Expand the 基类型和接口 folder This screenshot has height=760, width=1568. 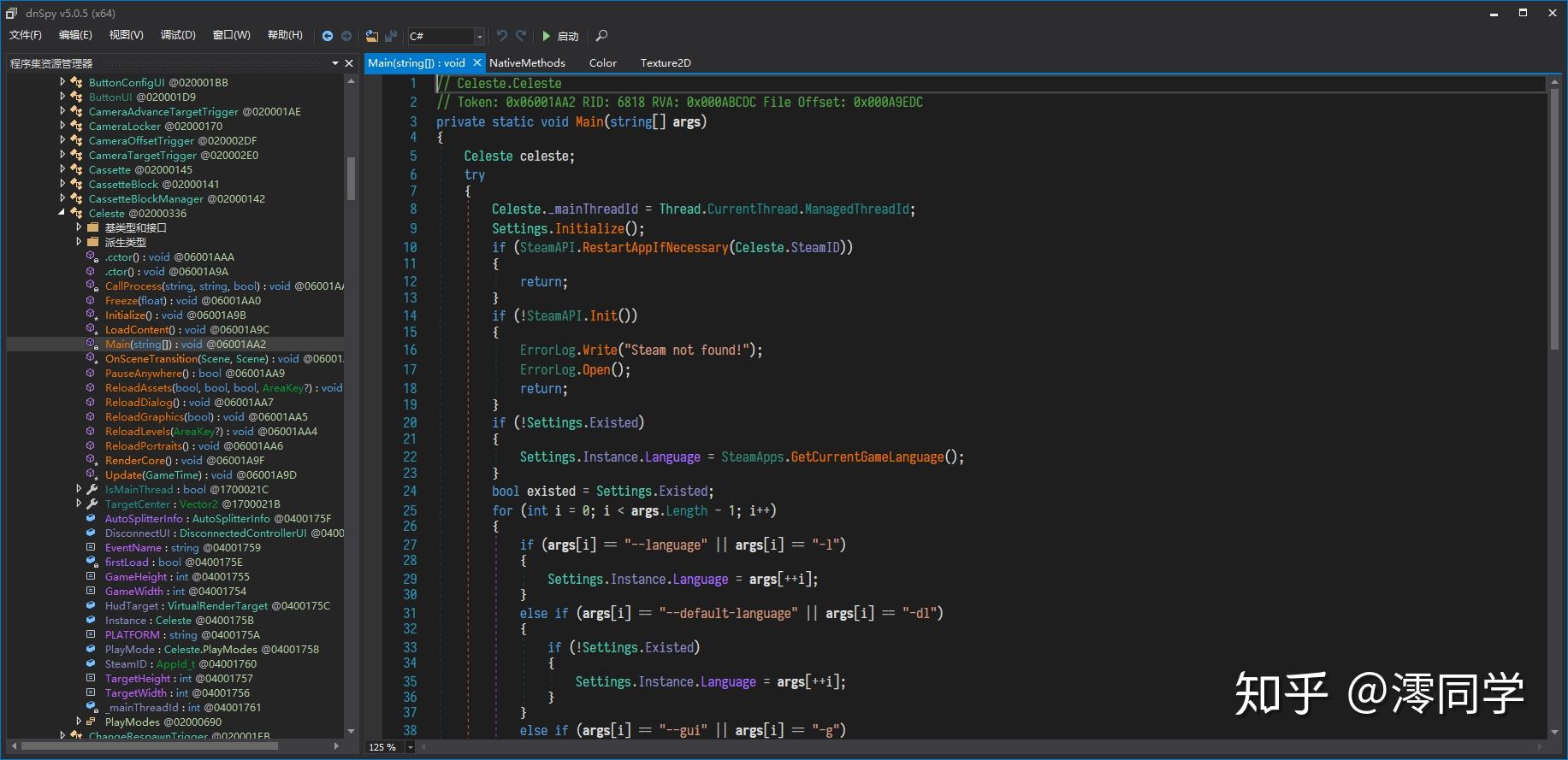tap(79, 227)
